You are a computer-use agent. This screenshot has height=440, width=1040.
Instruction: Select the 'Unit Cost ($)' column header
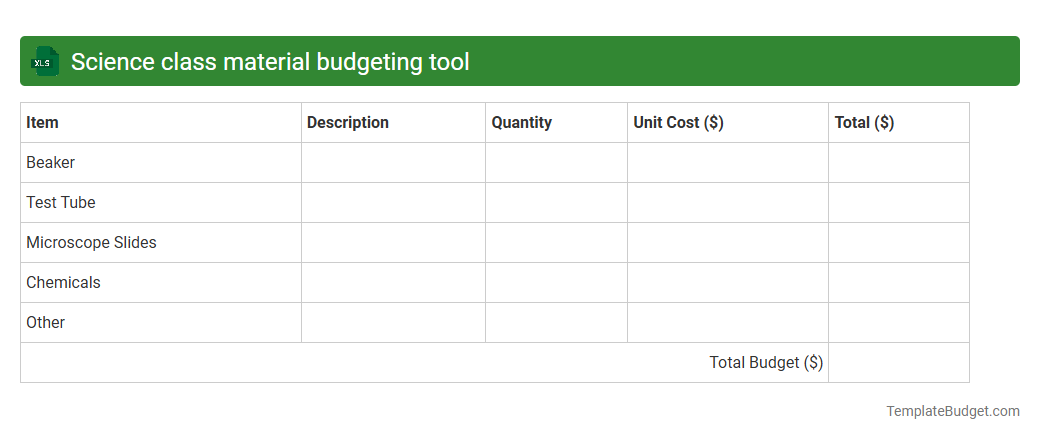(728, 123)
